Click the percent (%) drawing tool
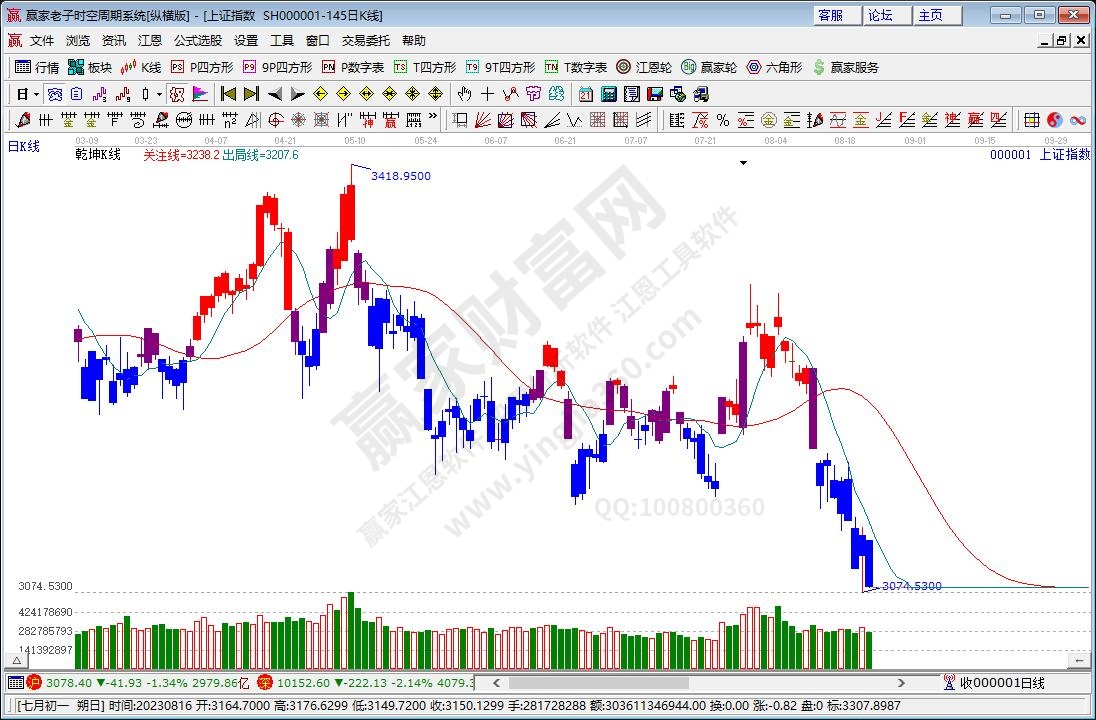The image size is (1096, 720). [722, 120]
